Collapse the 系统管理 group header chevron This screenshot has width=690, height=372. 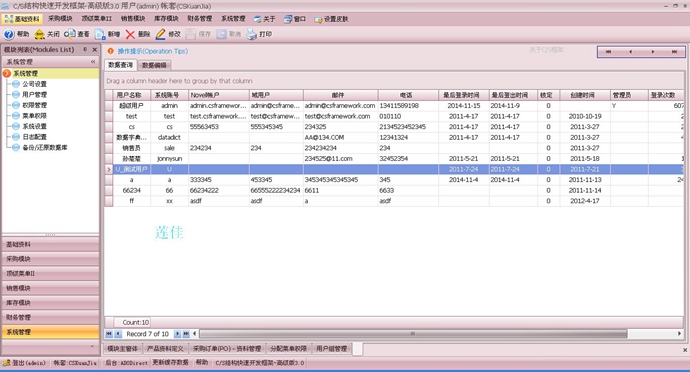click(93, 62)
